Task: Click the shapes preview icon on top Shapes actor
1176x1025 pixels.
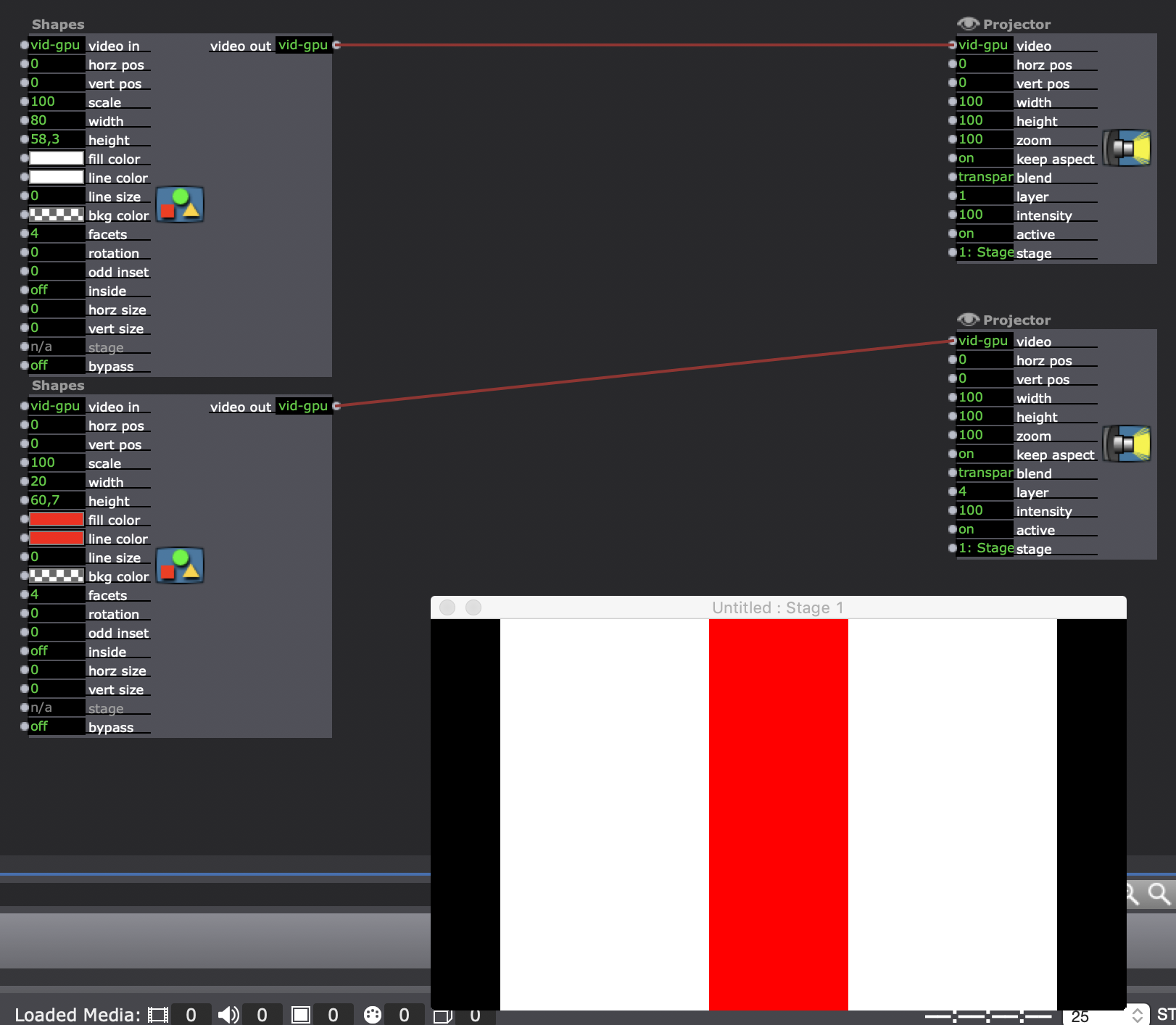Action: [180, 205]
